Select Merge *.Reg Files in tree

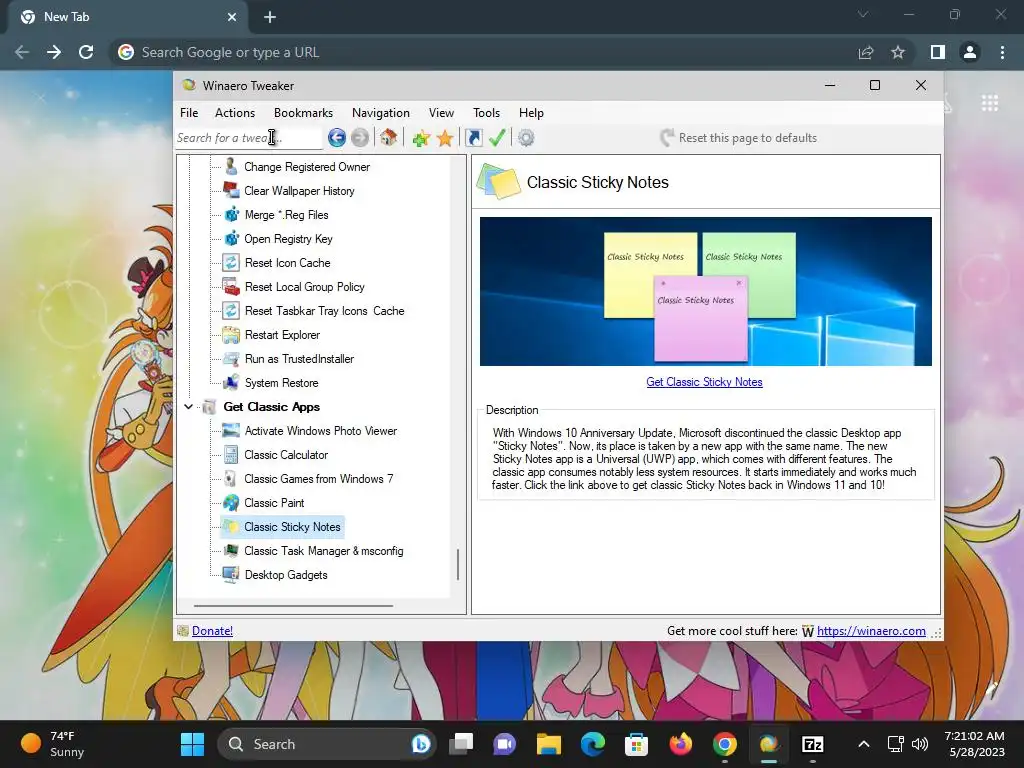pyautogui.click(x=286, y=215)
